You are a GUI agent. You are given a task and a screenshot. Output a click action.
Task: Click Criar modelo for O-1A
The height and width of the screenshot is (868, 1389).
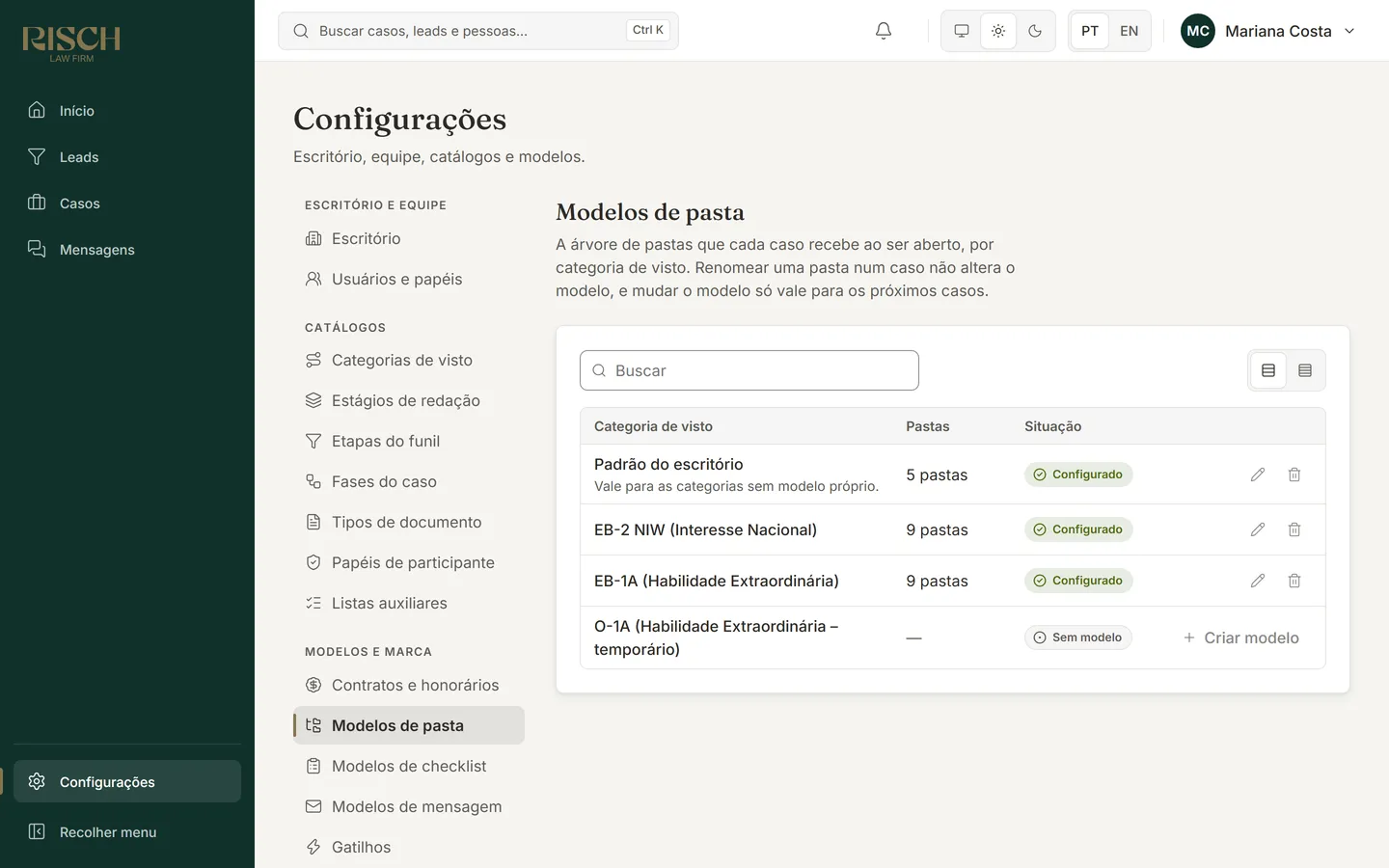click(1241, 637)
